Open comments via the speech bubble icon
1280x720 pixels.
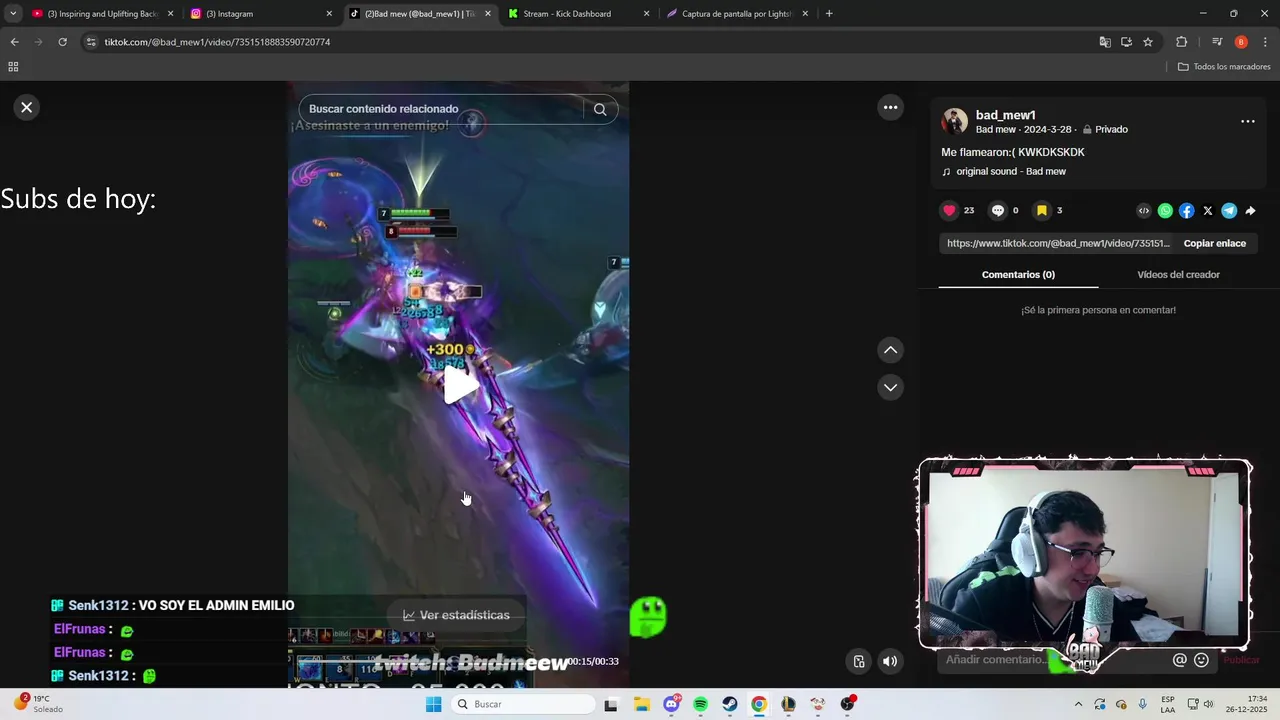(x=997, y=210)
